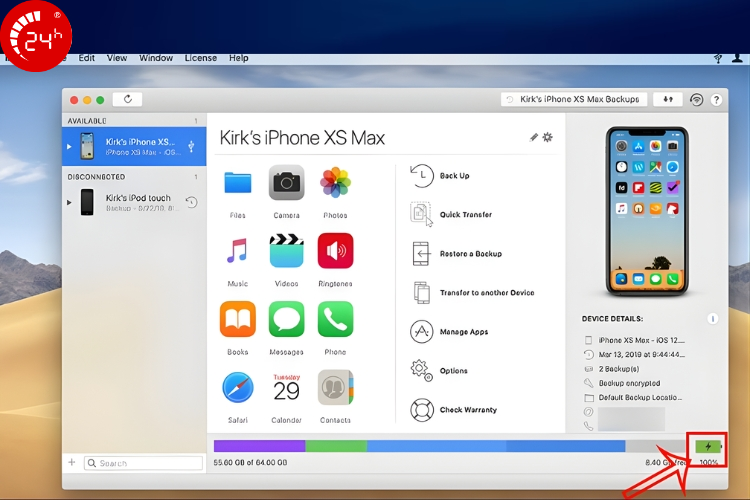
Task: Select Check Warranty
Action: pyautogui.click(x=453, y=410)
